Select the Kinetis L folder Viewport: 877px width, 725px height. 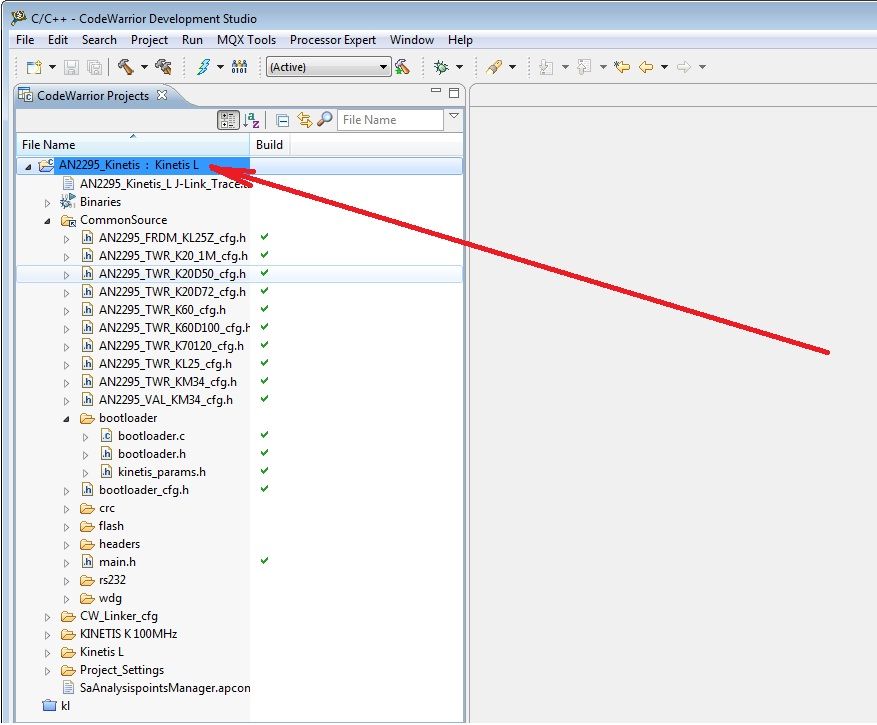[x=102, y=652]
